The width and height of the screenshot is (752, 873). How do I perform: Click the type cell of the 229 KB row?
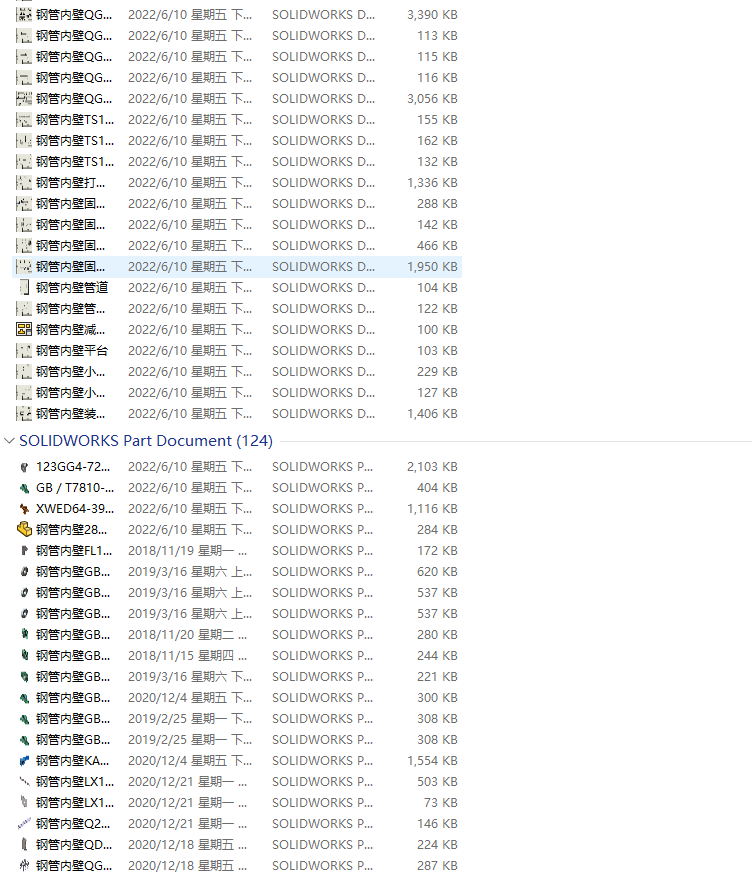coord(323,372)
